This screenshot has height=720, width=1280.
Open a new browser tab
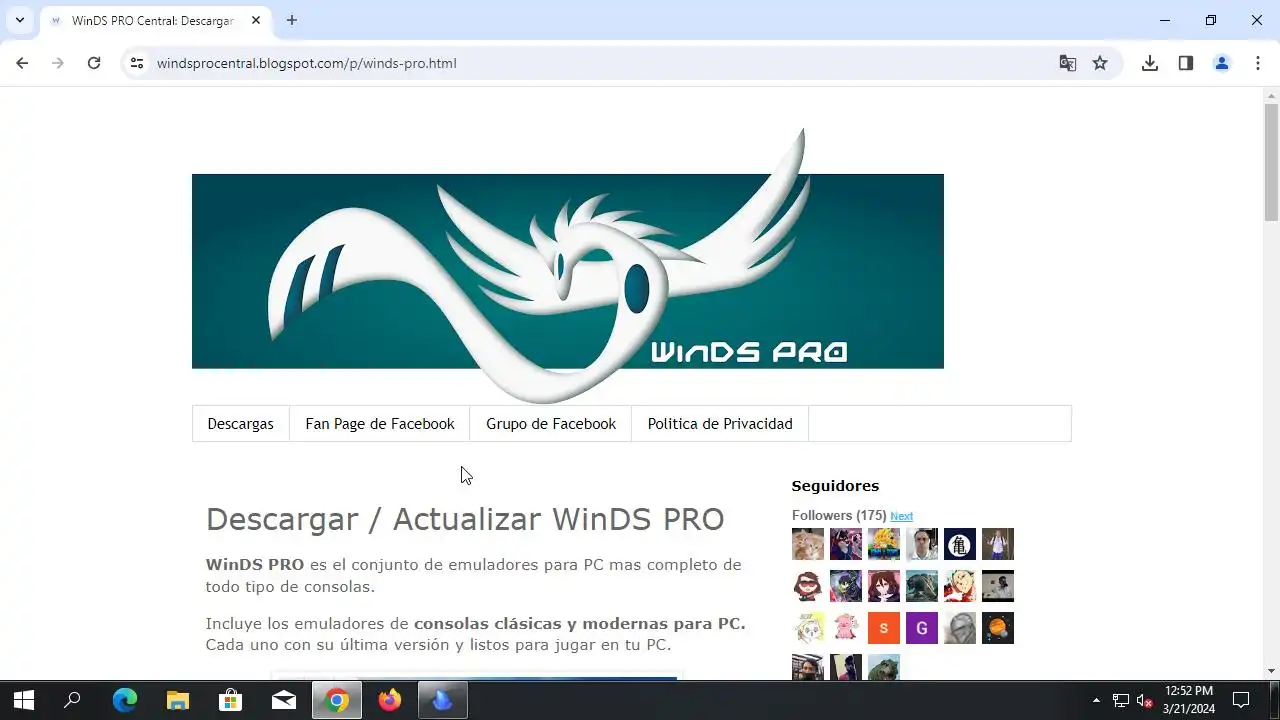(292, 20)
